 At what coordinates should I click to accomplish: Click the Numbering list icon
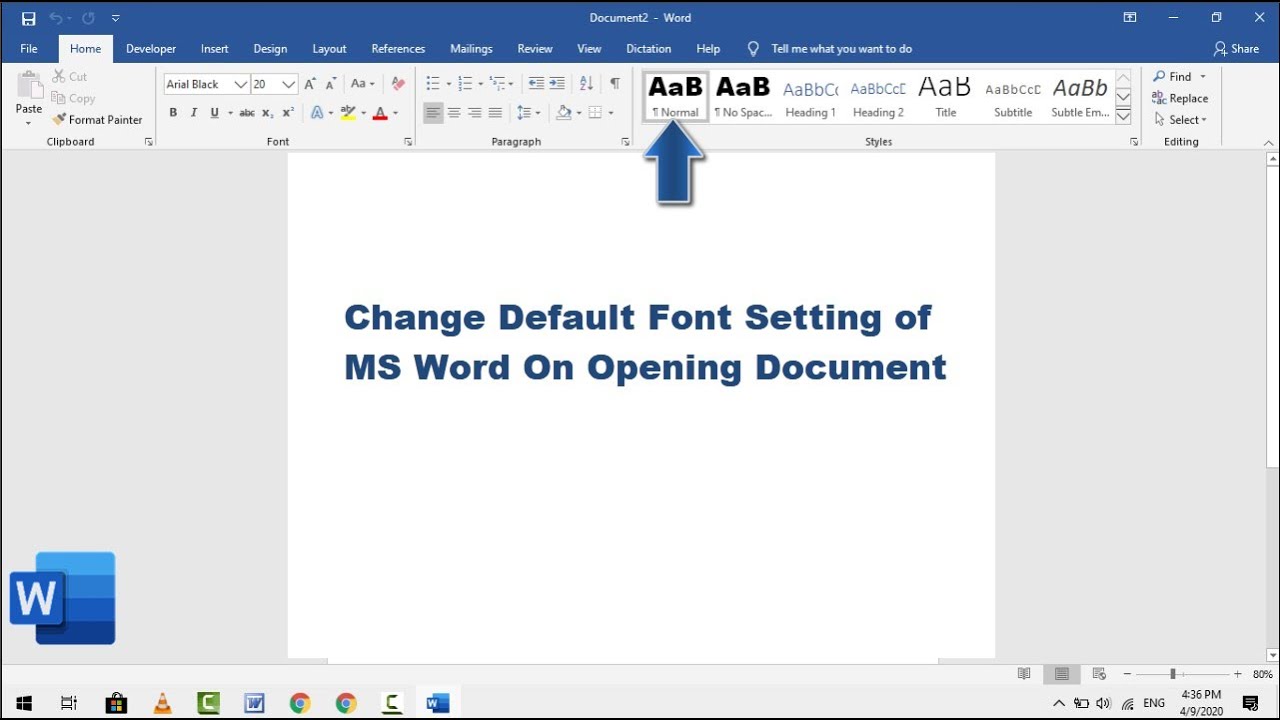(465, 84)
